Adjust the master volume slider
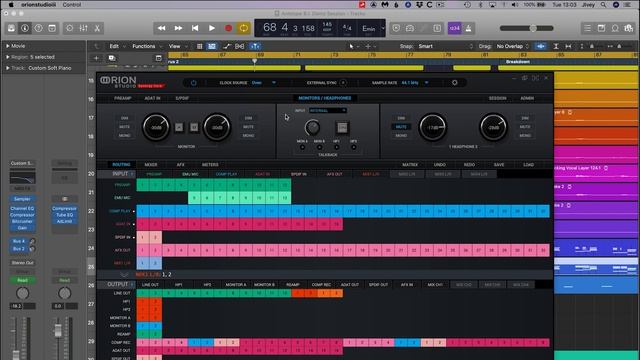 coord(527,28)
